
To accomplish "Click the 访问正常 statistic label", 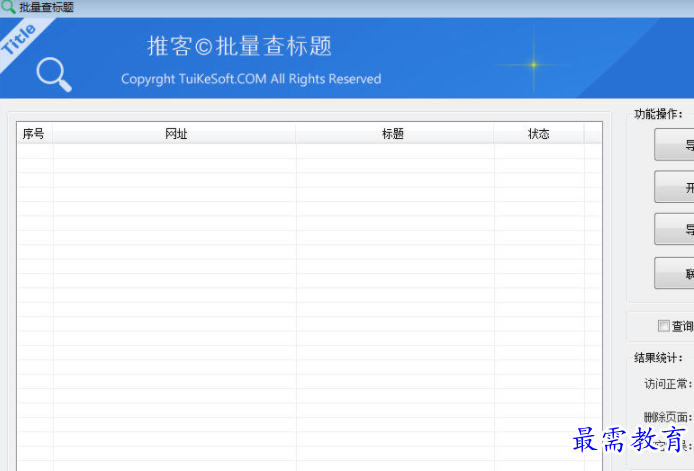I will coord(668,383).
